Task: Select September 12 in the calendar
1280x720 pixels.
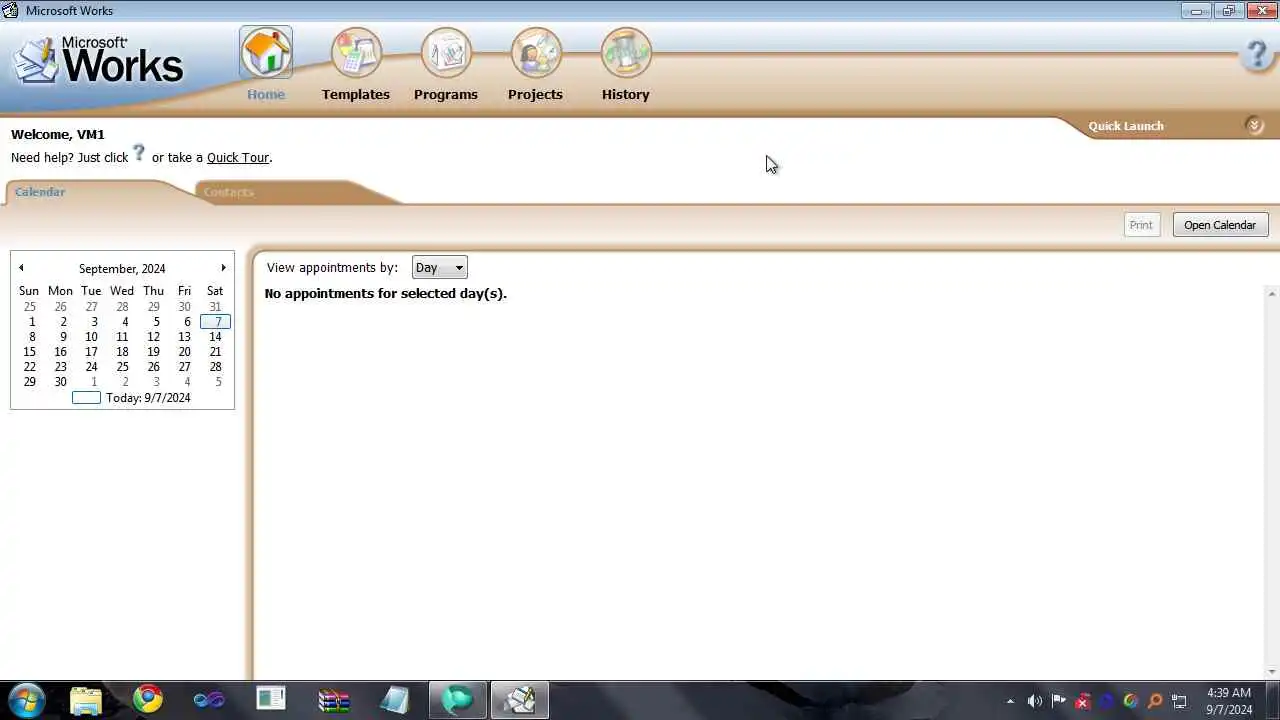Action: coord(153,337)
